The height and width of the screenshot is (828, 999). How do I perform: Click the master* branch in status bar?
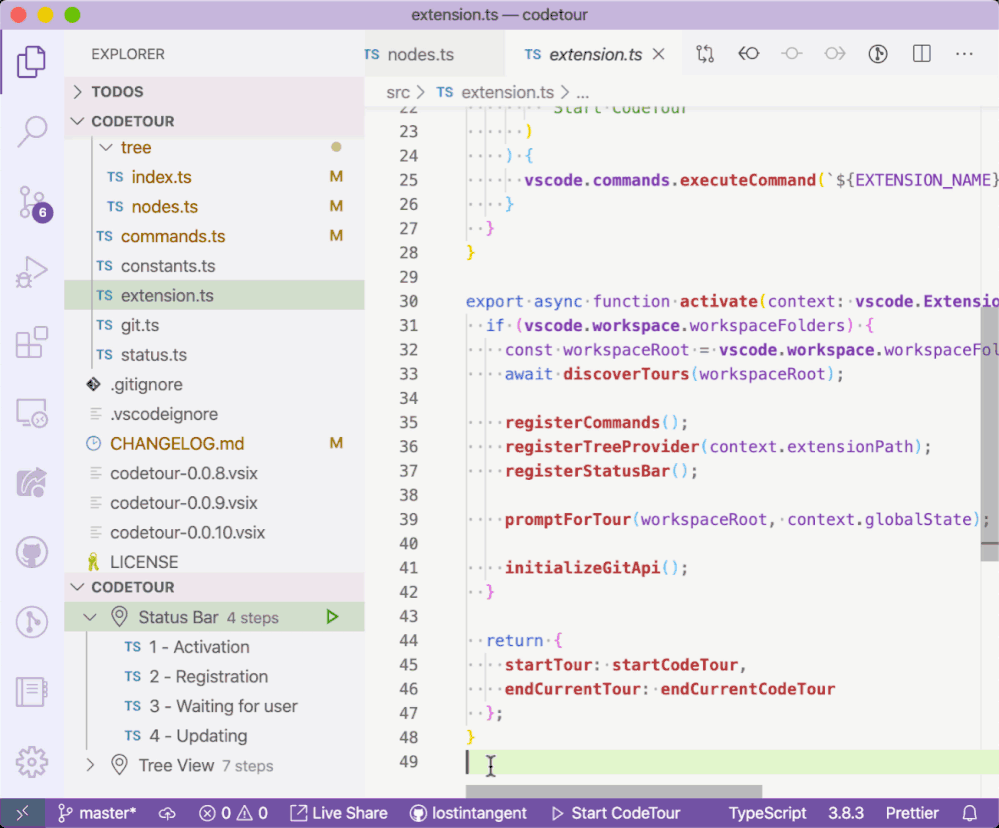point(97,813)
